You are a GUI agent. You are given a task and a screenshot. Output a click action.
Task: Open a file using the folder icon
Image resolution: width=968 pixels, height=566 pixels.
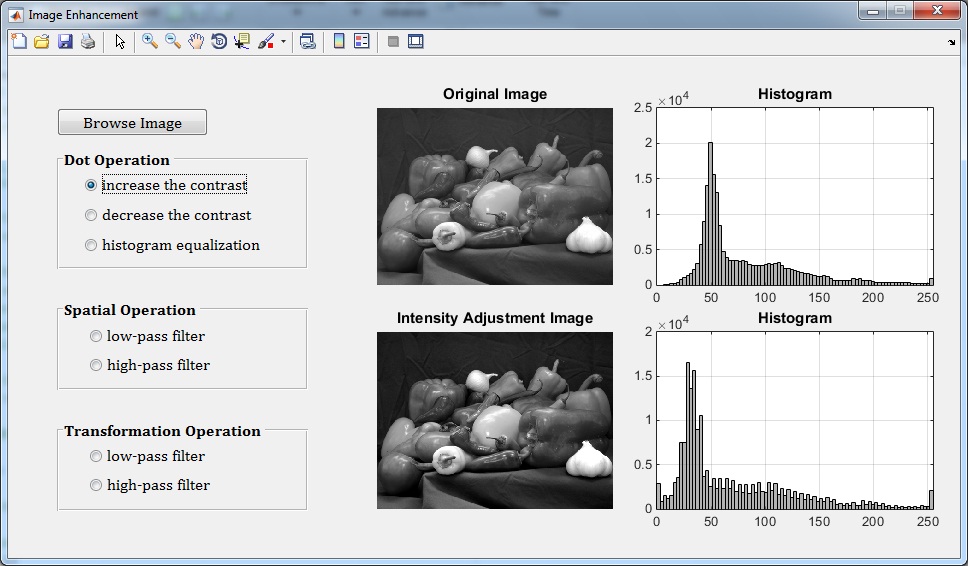pyautogui.click(x=42, y=42)
